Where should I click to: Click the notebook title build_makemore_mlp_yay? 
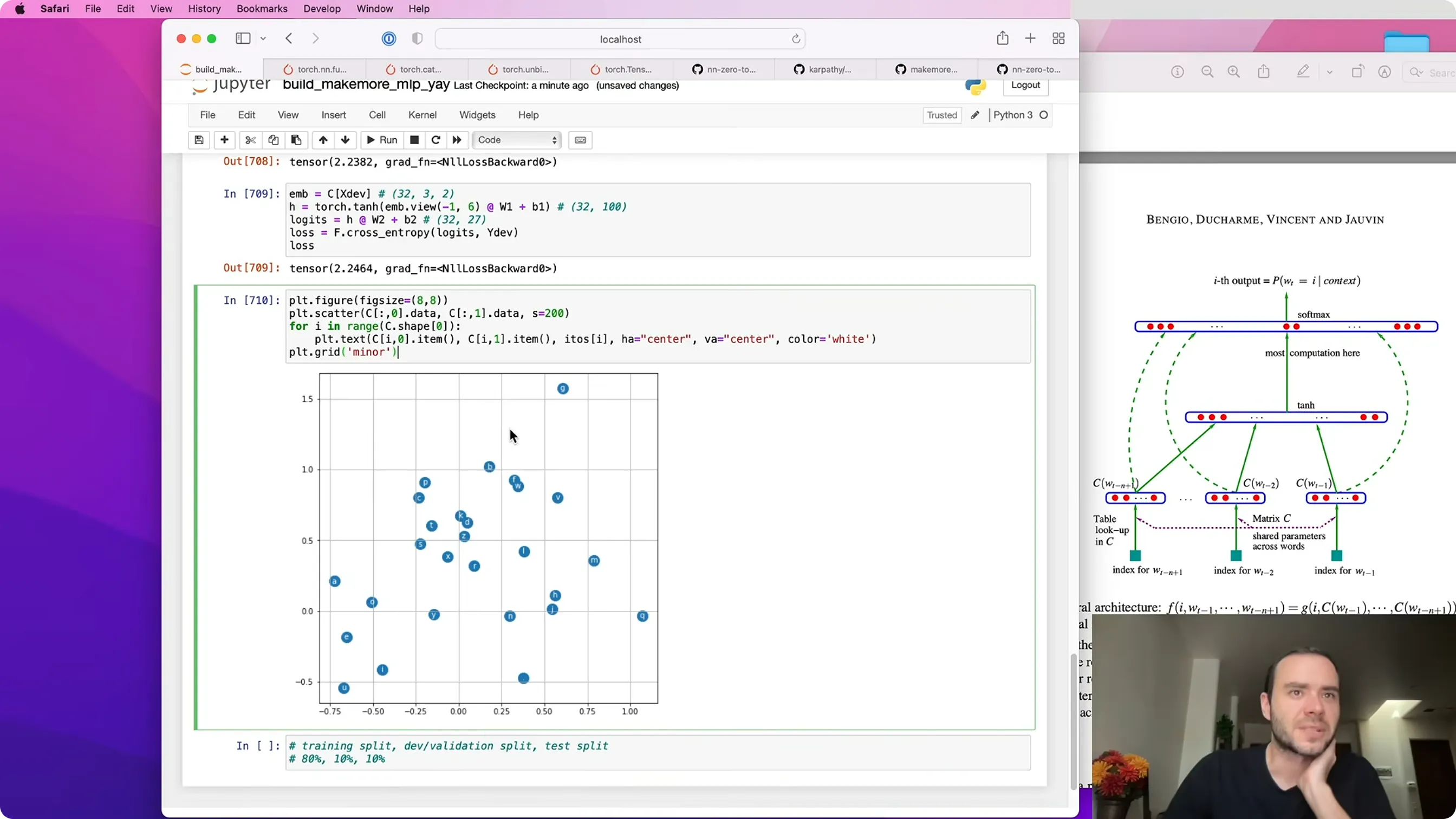coord(366,85)
